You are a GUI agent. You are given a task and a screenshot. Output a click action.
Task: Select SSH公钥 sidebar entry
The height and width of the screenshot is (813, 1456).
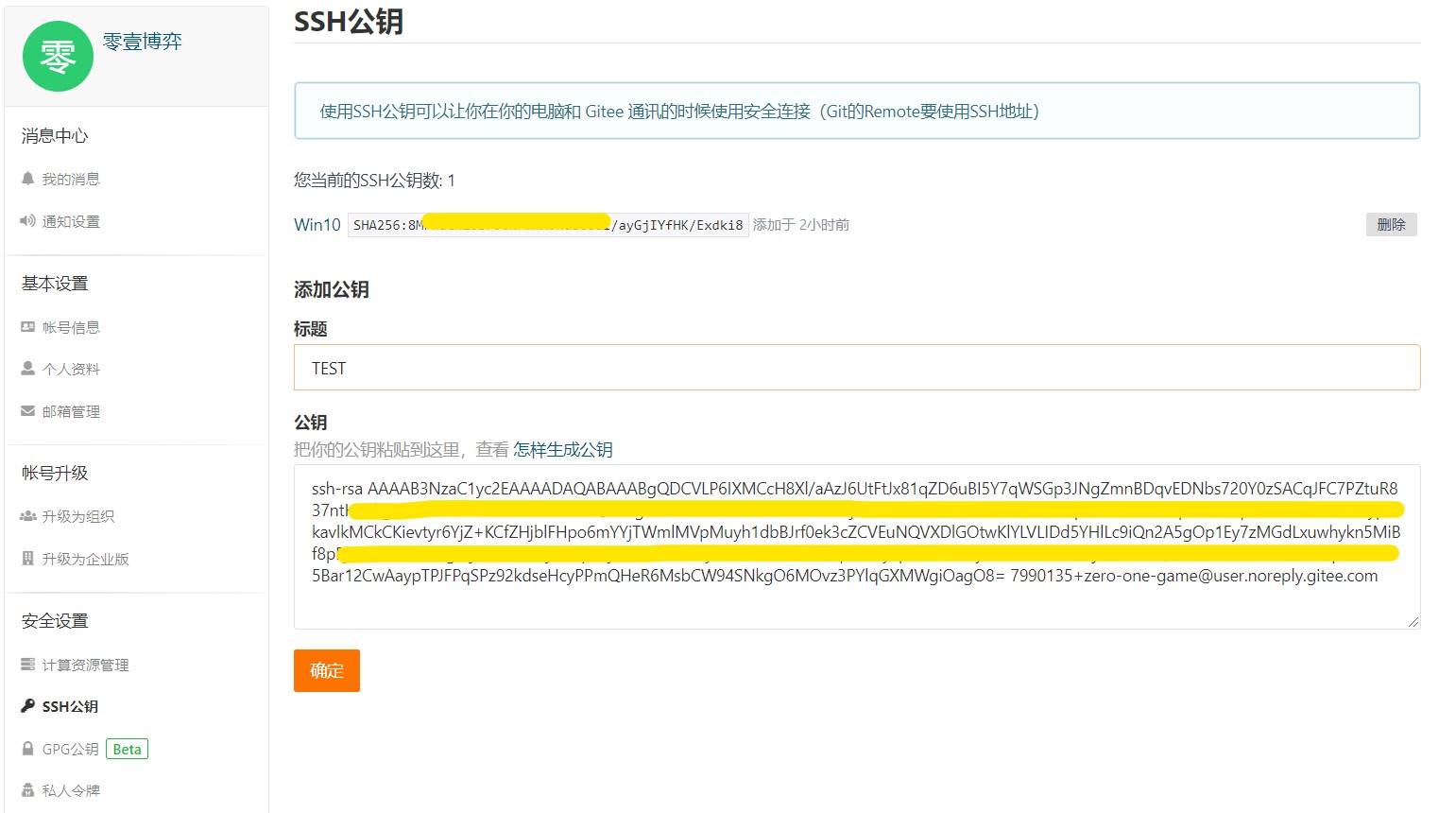[70, 706]
